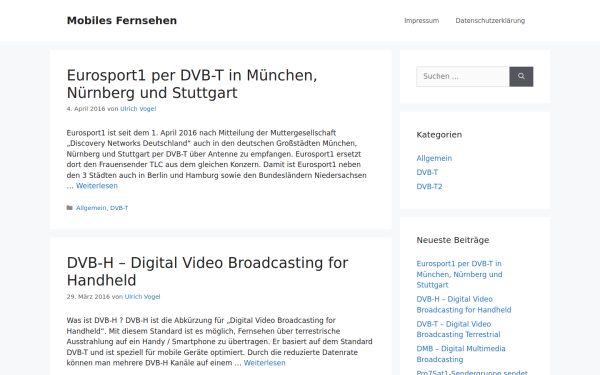Open Allgemein tag below the Eurosport1 post
This screenshot has width=600, height=375.
pyautogui.click(x=91, y=208)
